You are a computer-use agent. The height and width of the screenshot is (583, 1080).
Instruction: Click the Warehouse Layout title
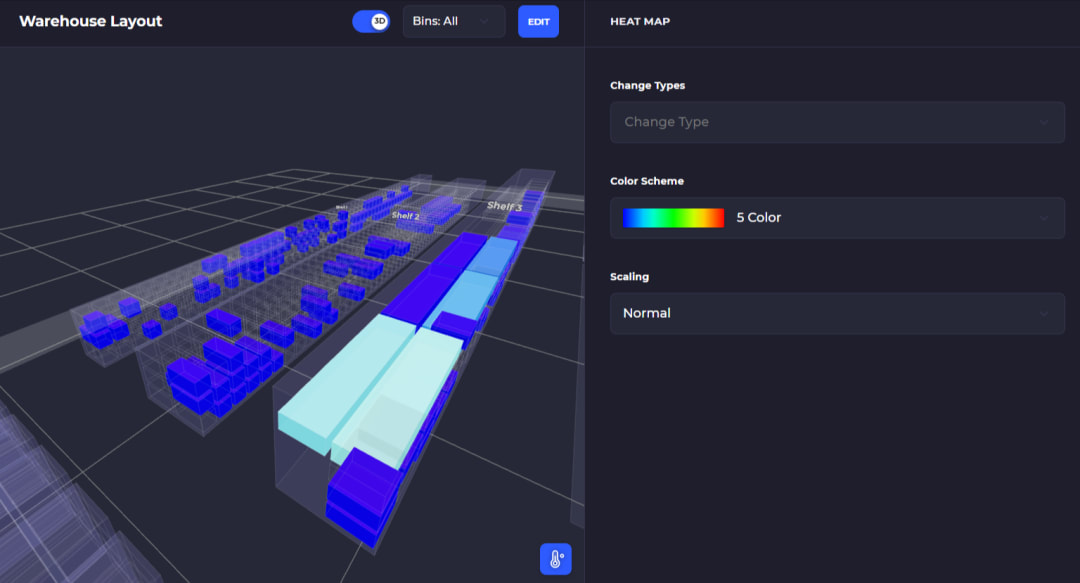(x=91, y=21)
